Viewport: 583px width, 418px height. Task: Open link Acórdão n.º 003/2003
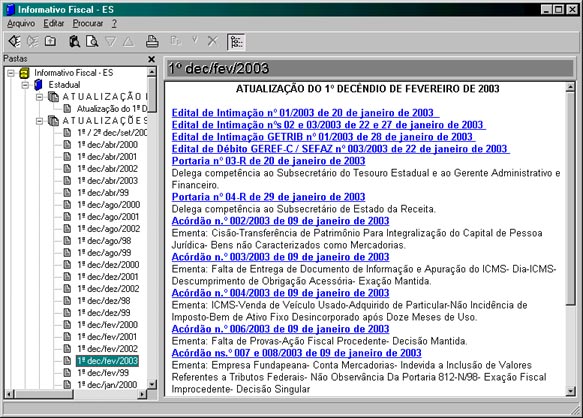coord(280,257)
